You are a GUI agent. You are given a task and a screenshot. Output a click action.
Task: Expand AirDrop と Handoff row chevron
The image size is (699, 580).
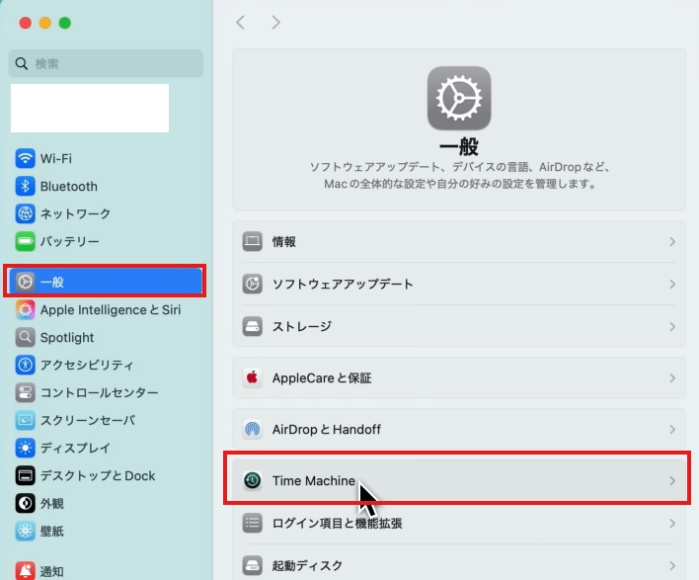[672, 429]
